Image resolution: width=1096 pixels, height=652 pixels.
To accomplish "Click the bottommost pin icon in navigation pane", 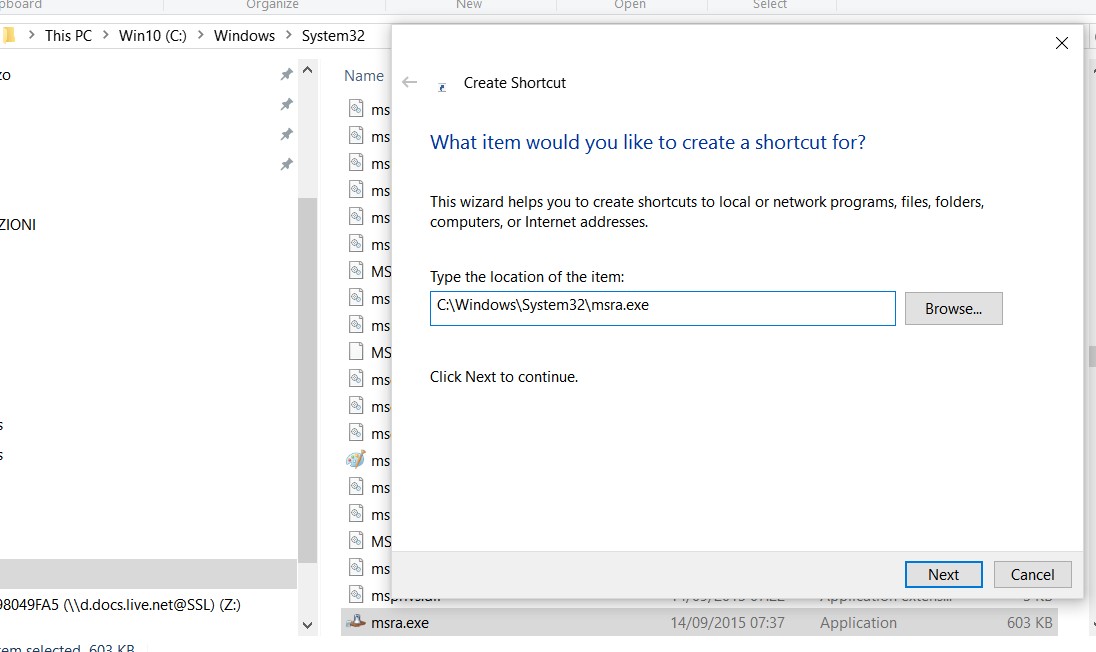I will [287, 163].
